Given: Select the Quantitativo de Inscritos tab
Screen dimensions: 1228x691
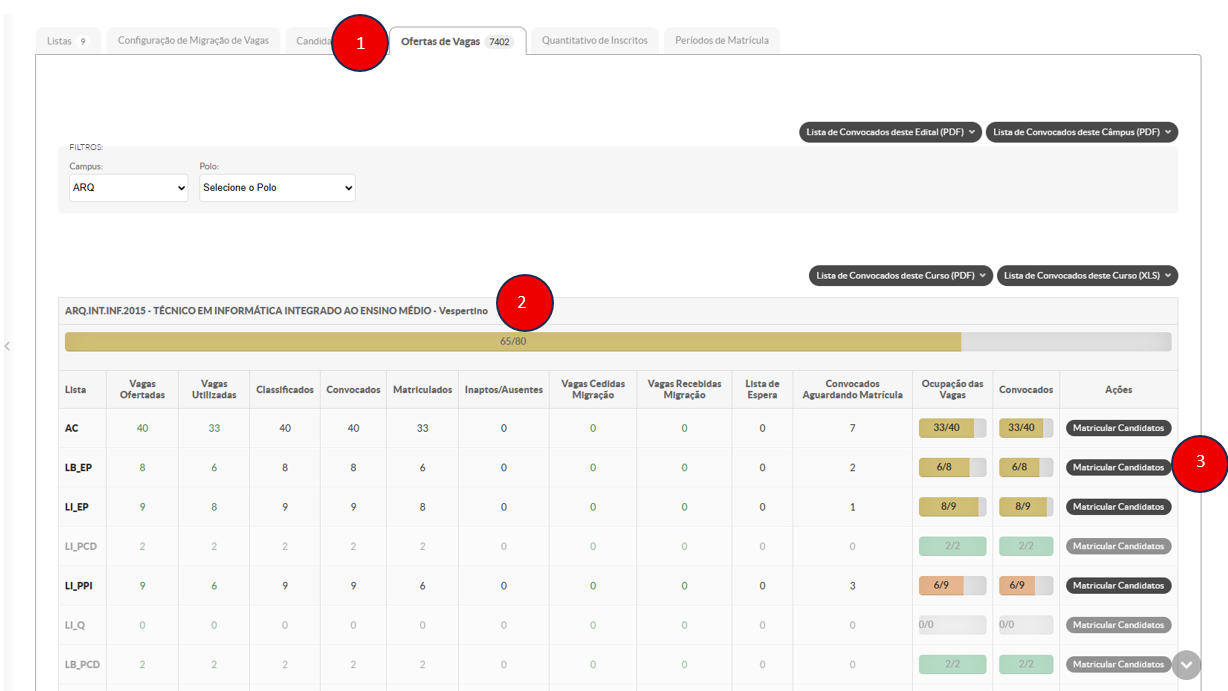Looking at the screenshot, I should [x=594, y=41].
